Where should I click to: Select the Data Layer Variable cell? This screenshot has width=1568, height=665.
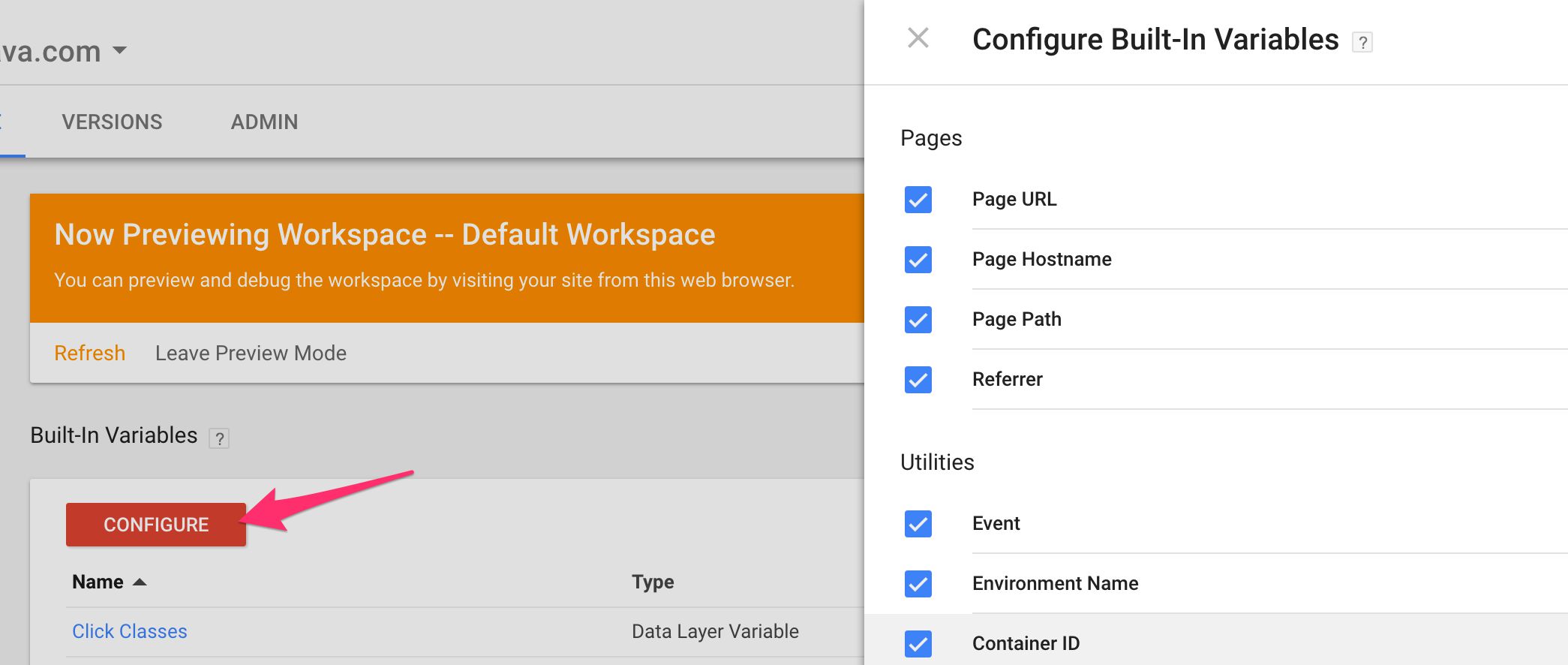click(x=715, y=631)
